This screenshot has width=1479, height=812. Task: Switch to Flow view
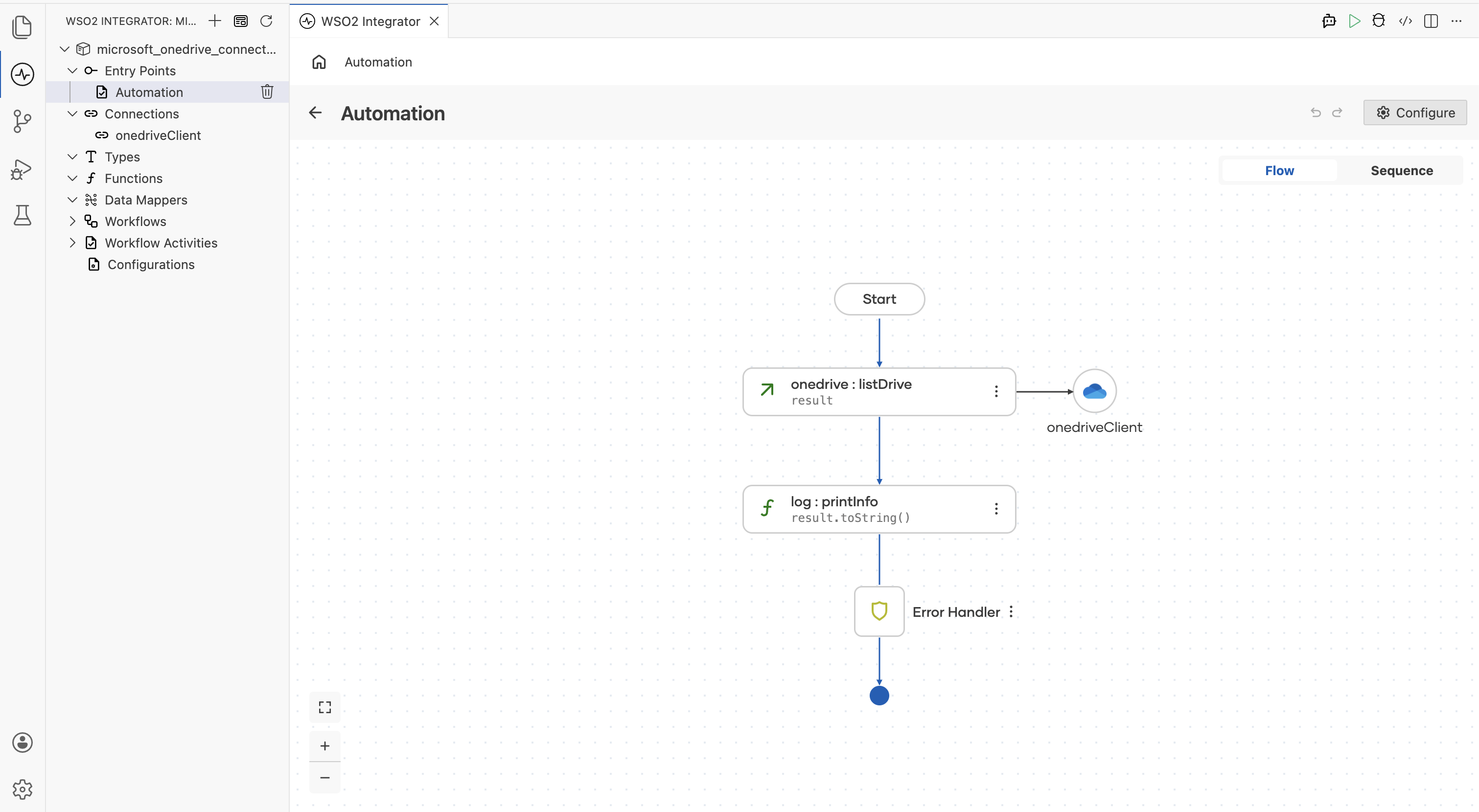[x=1279, y=170]
